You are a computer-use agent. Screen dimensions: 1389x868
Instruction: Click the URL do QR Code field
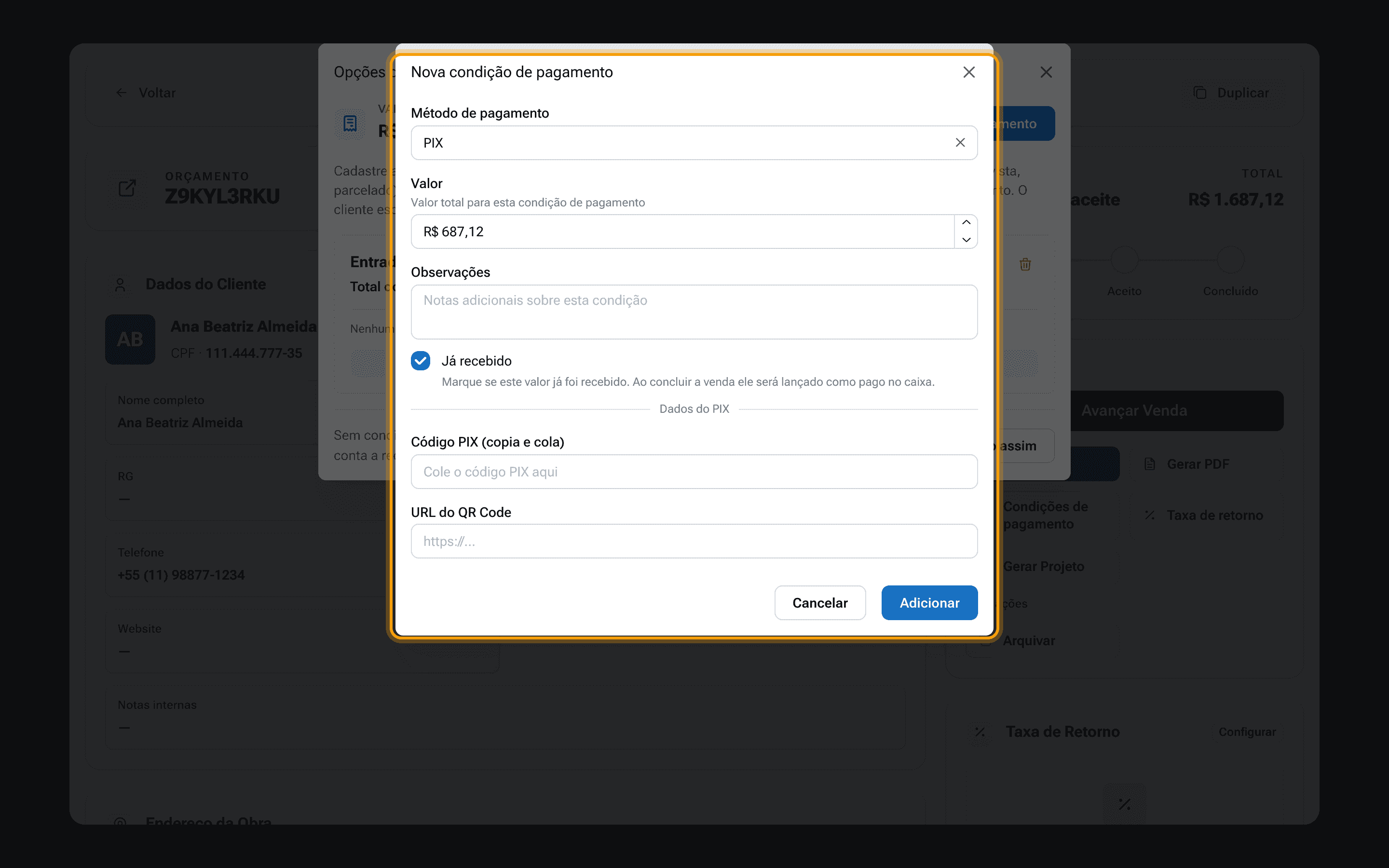click(x=694, y=542)
